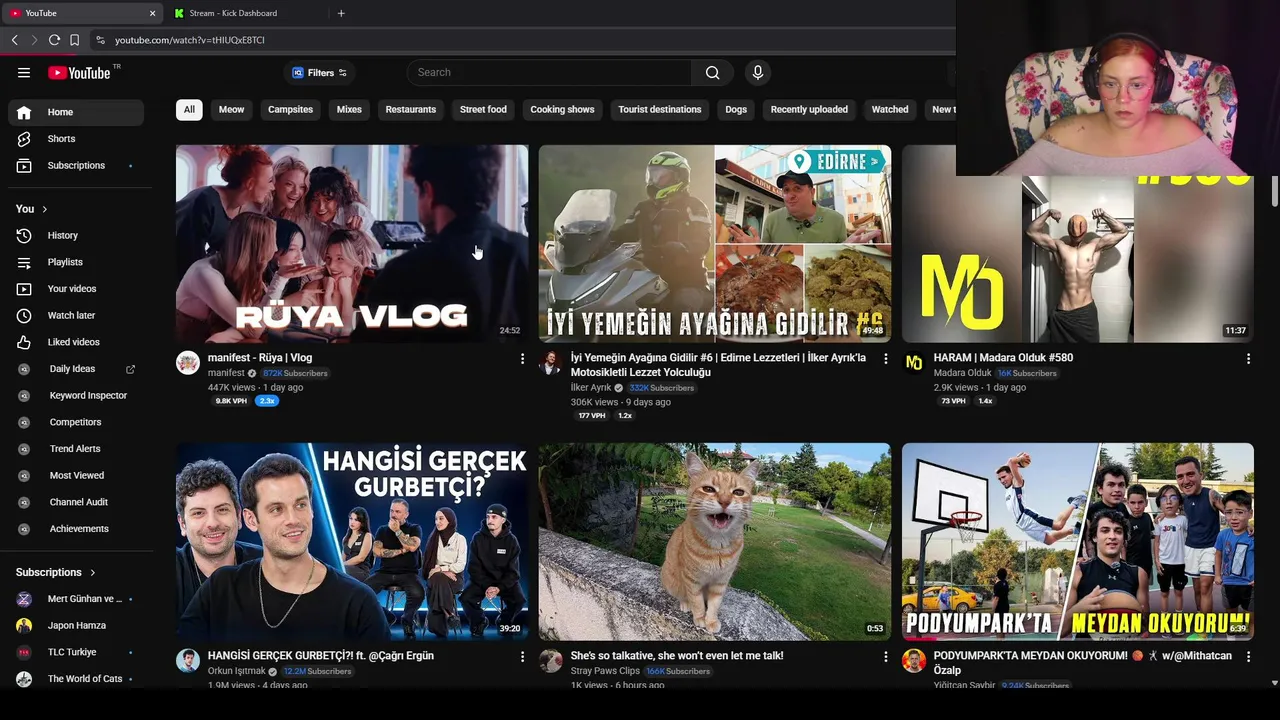
Task: Open Keyword Inspector tool
Action: click(x=76, y=395)
